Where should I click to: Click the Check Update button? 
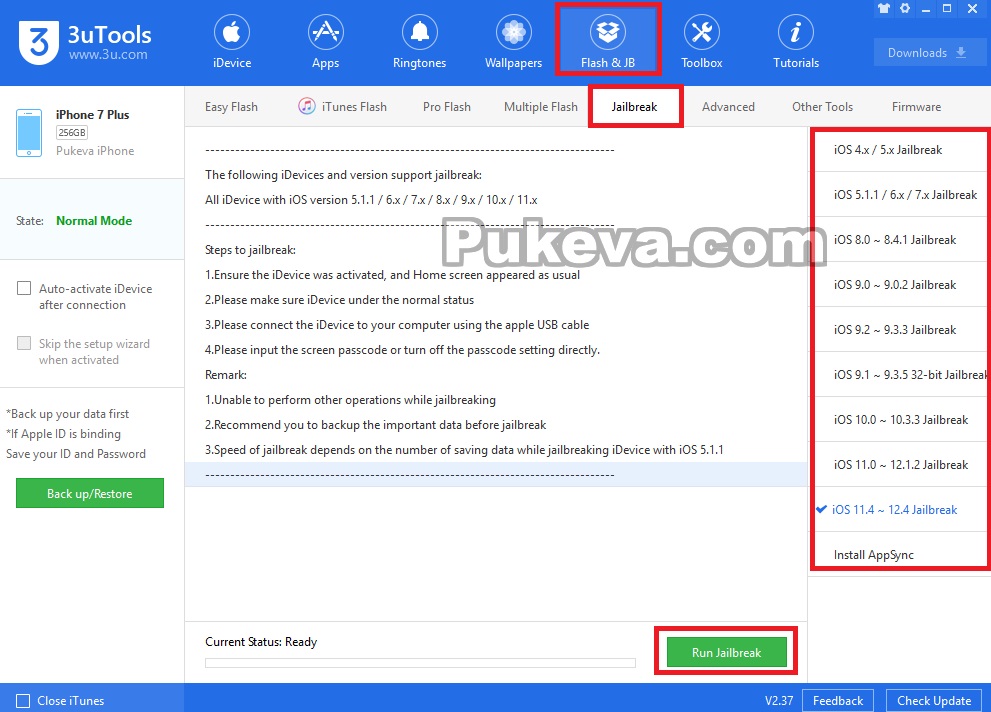933,701
